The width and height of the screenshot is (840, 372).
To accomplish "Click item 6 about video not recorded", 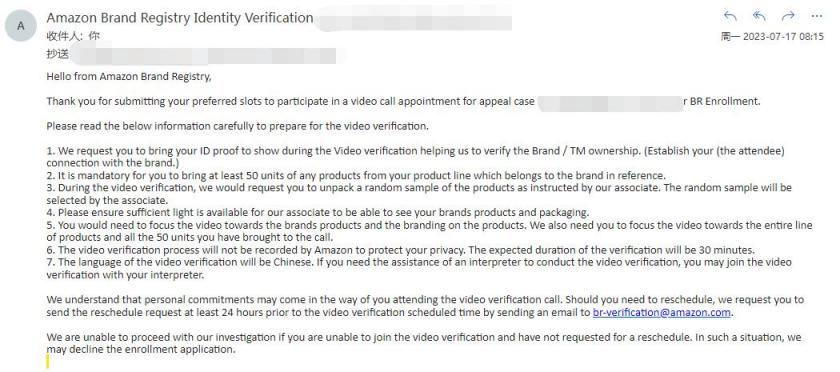I will pyautogui.click(x=401, y=250).
